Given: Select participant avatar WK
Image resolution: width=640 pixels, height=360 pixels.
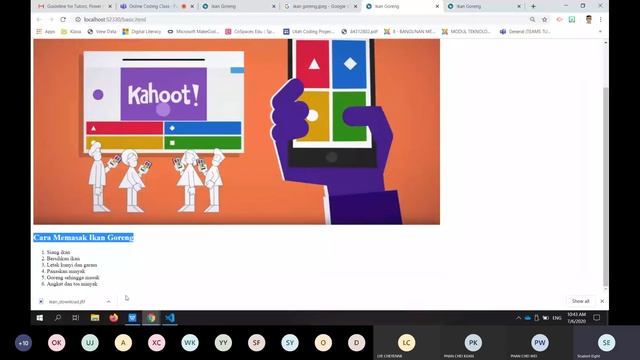Looking at the screenshot, I should (x=190, y=343).
